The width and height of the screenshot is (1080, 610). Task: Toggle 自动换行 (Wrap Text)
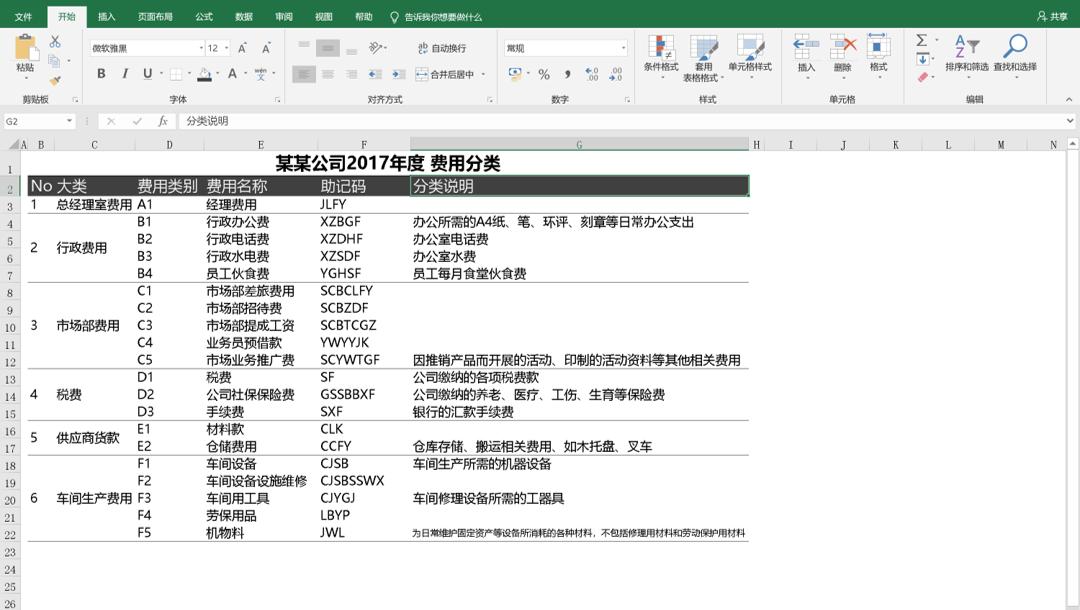[445, 47]
